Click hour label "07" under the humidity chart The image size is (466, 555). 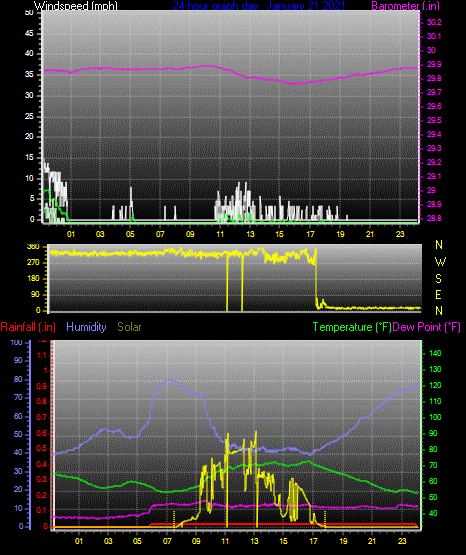[167, 541]
